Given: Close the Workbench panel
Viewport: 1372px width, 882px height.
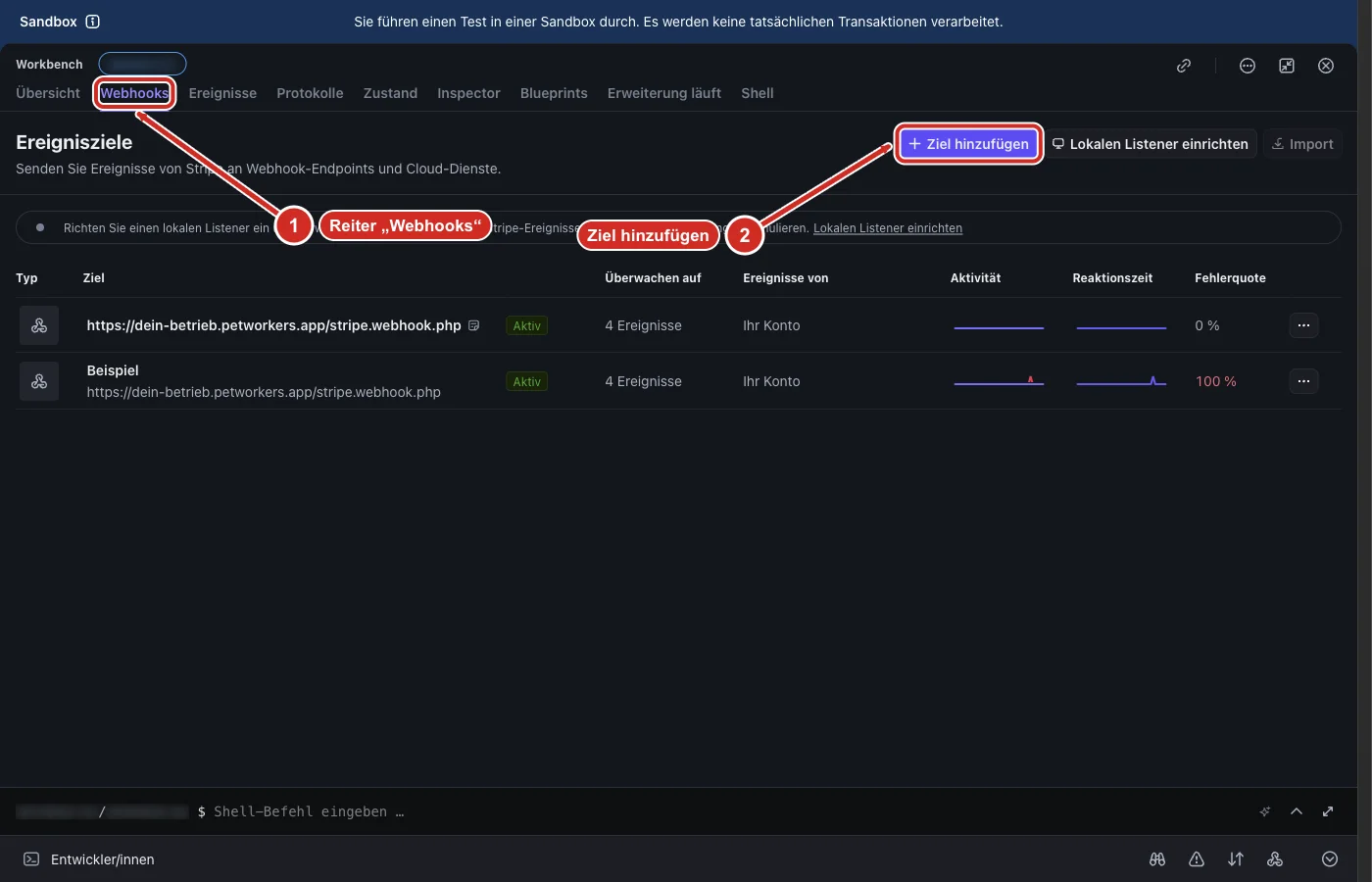Looking at the screenshot, I should (x=1326, y=66).
